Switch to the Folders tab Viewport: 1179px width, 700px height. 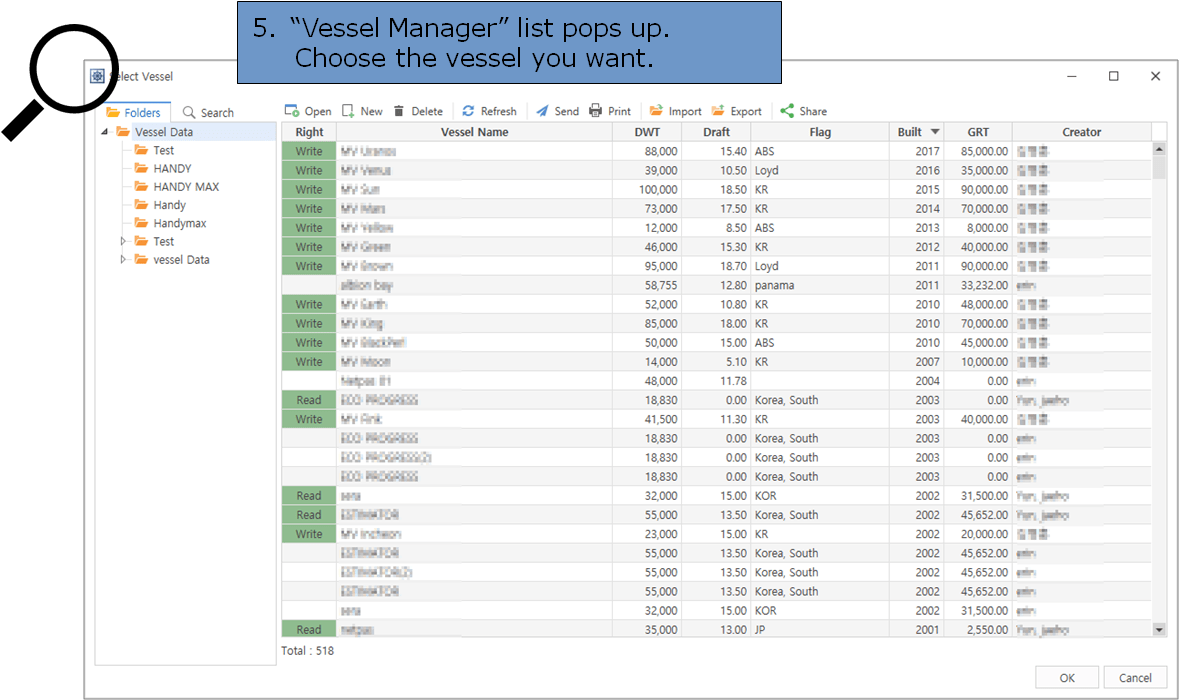pyautogui.click(x=136, y=111)
